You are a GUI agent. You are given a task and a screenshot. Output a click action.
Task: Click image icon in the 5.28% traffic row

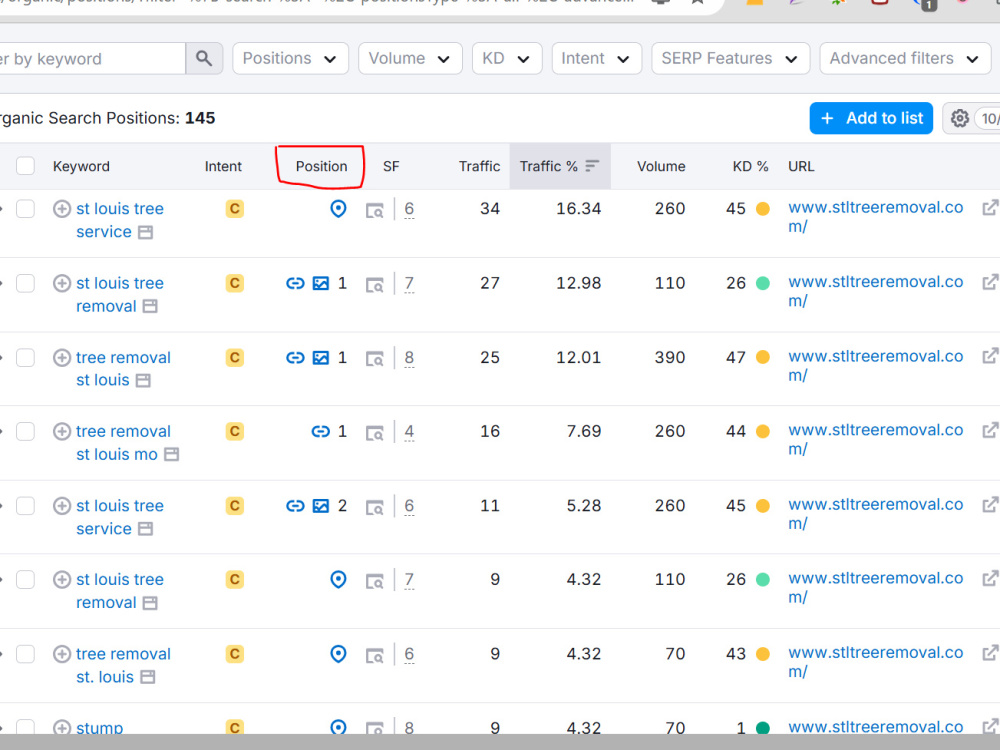321,506
